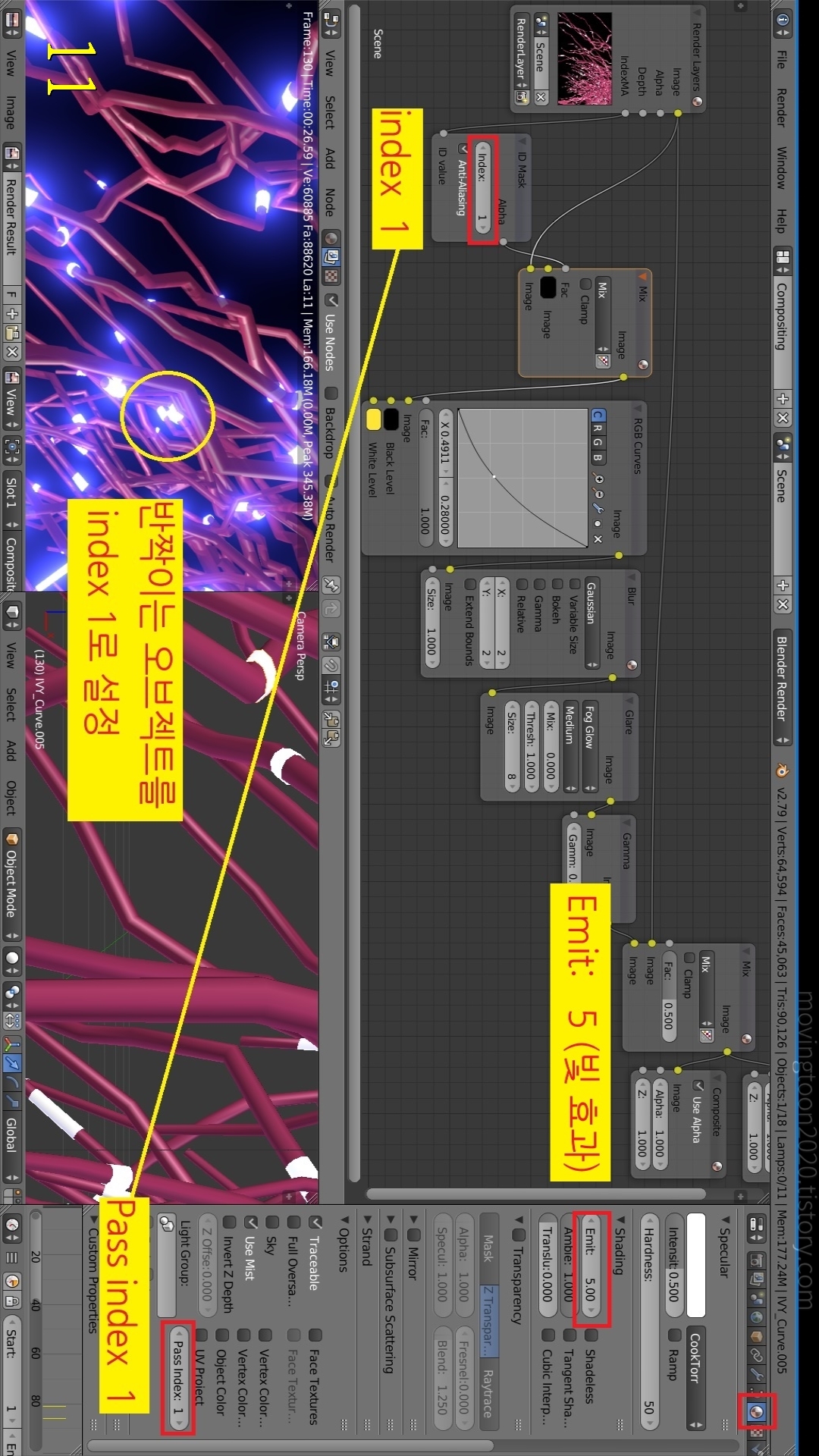Open the File menu
The width and height of the screenshot is (819, 1456).
click(781, 59)
